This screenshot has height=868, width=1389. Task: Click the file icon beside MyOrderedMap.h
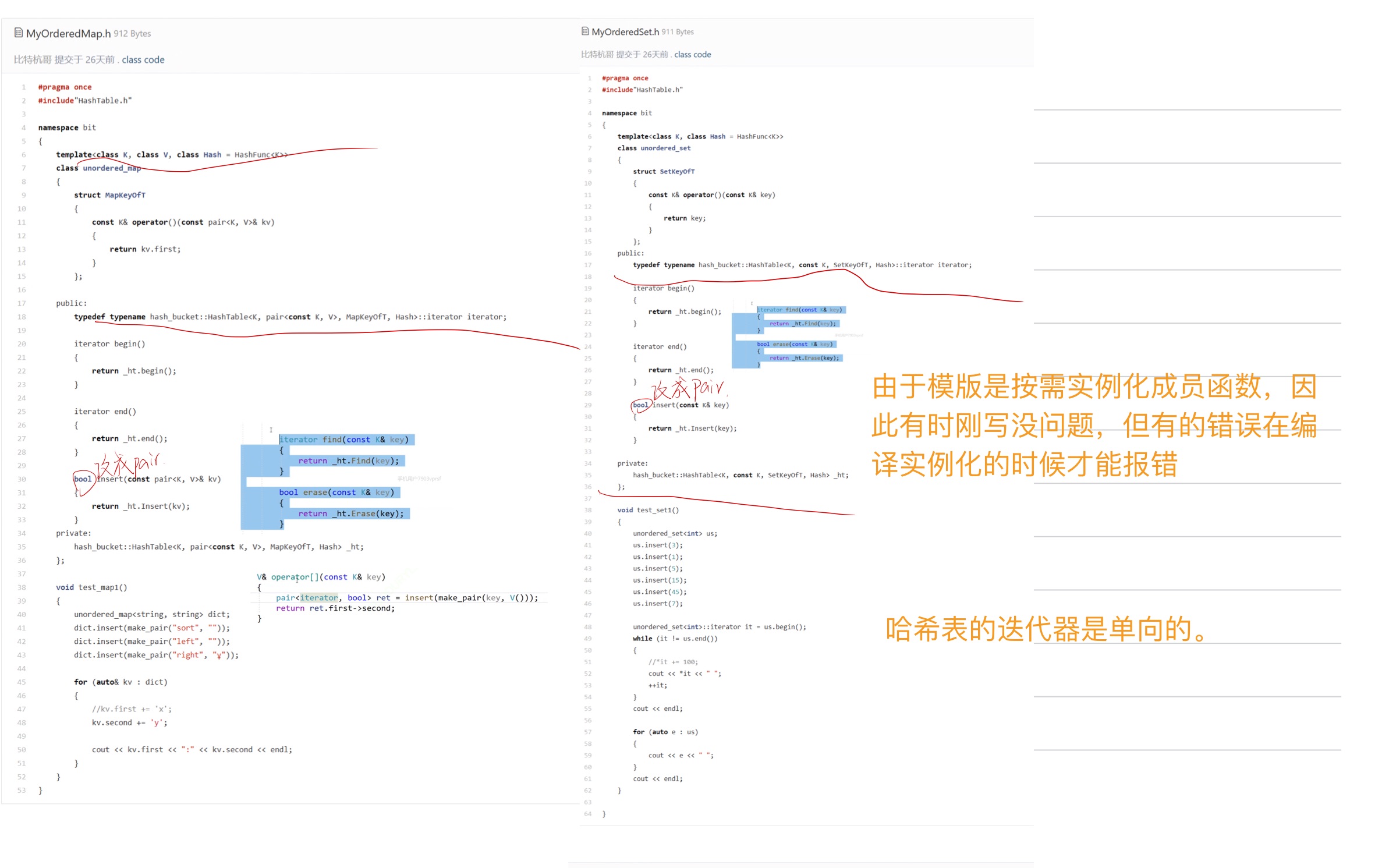pos(19,33)
